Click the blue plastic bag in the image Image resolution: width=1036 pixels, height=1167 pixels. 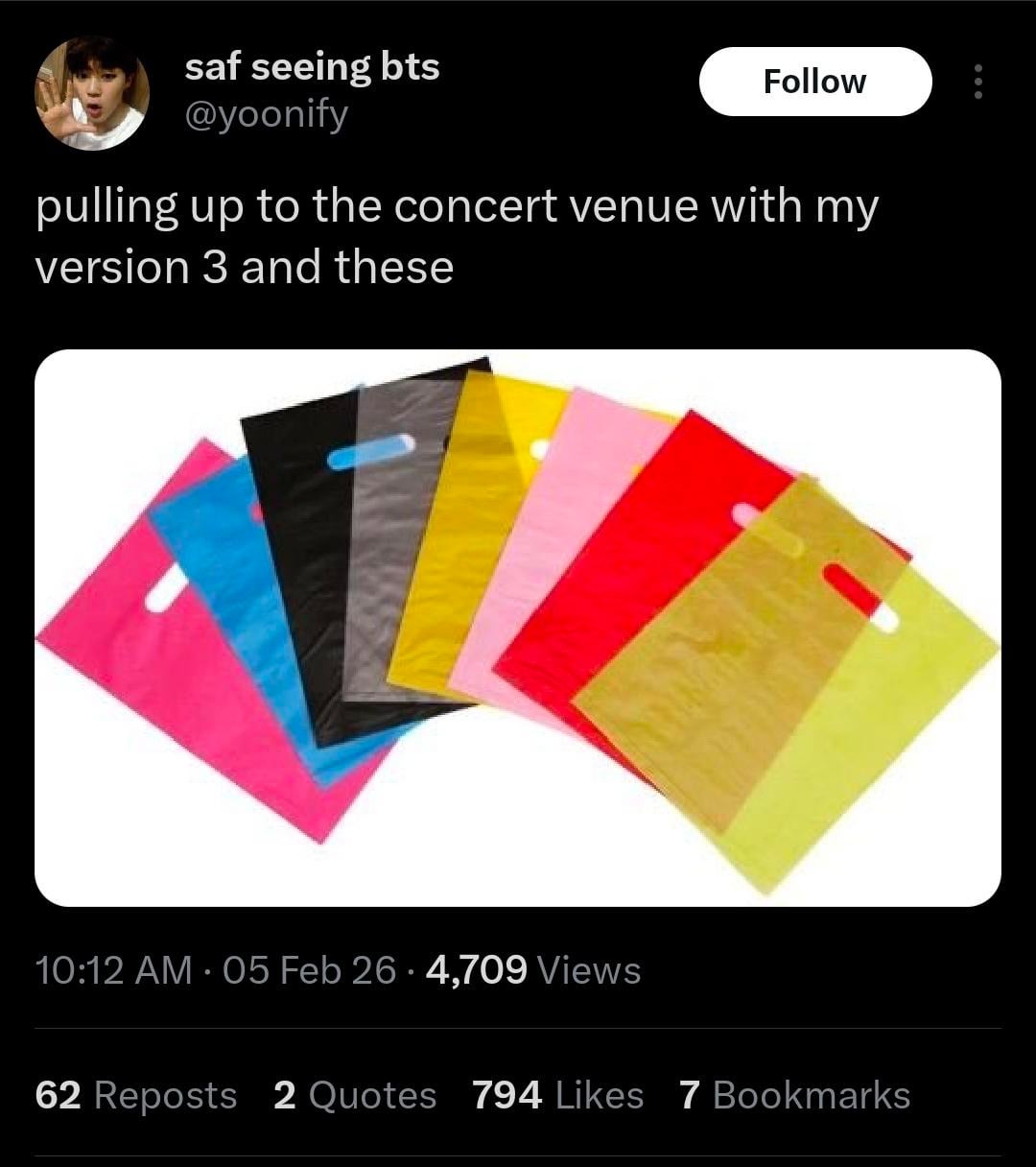[x=249, y=595]
